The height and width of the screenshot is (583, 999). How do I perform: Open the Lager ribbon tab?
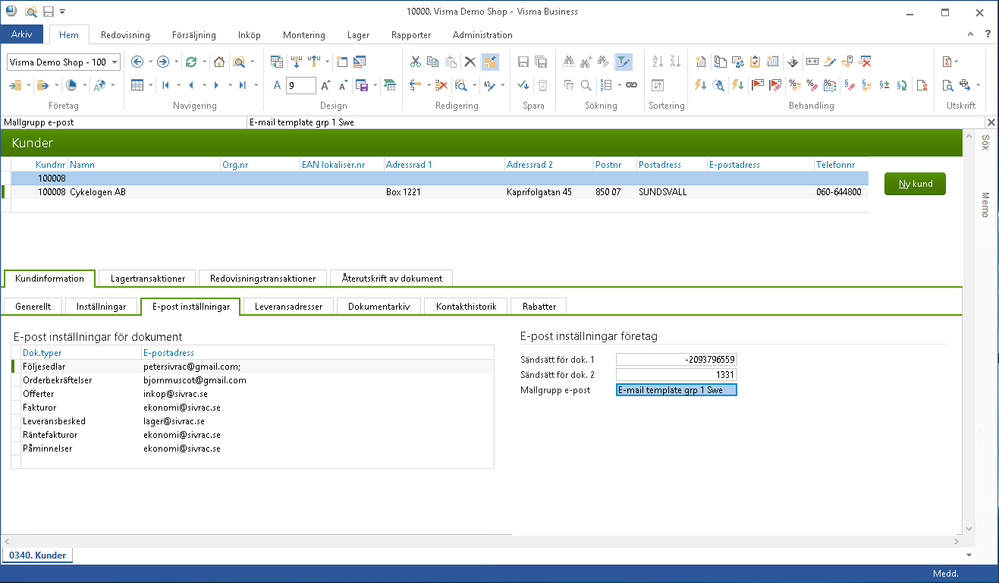point(358,35)
